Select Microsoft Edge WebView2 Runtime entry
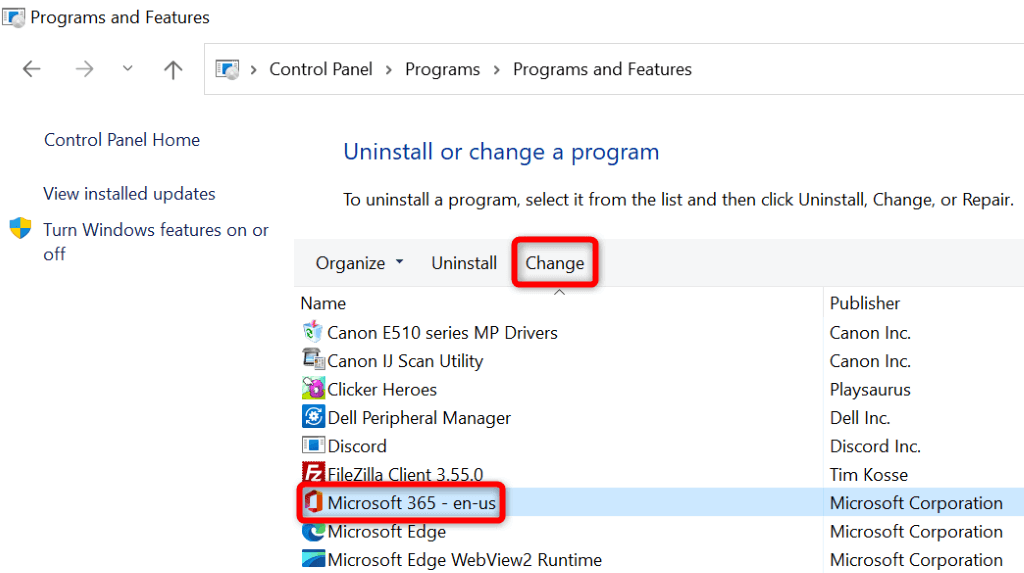 pyautogui.click(x=464, y=560)
